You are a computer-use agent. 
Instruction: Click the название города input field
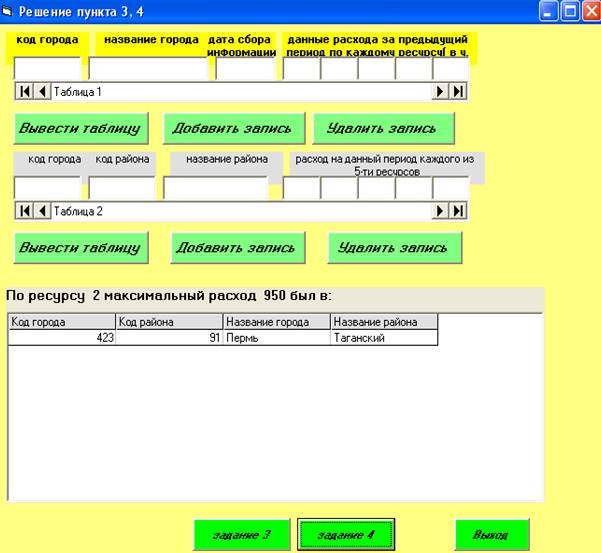tap(148, 68)
